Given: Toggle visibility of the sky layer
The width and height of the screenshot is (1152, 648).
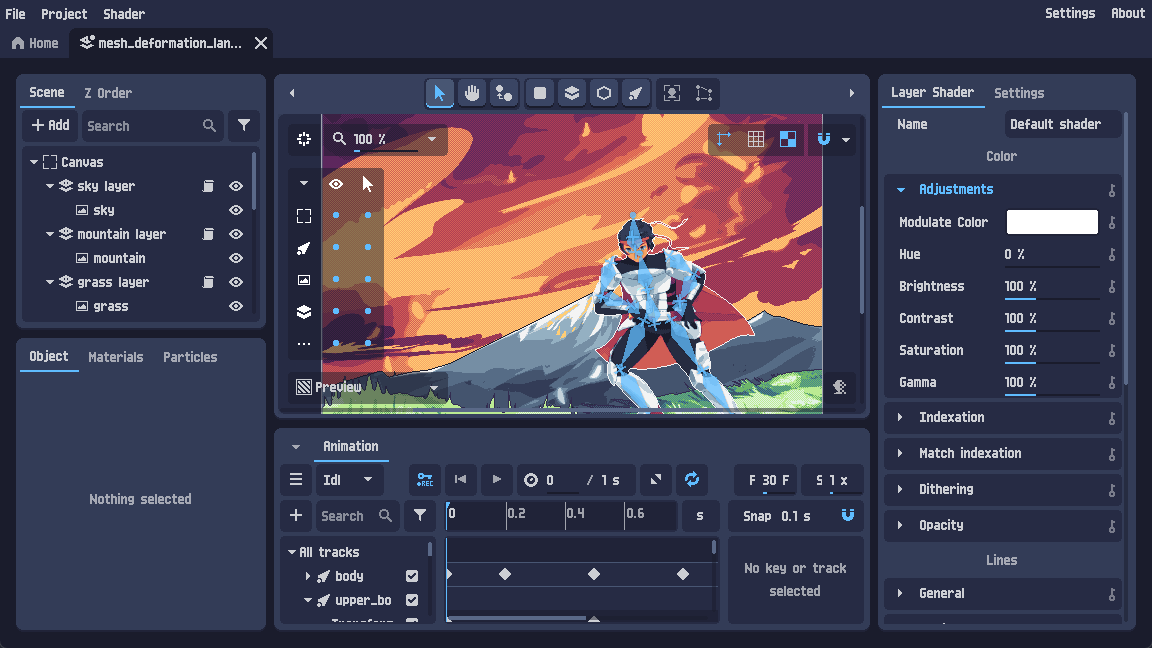Looking at the screenshot, I should [x=235, y=185].
